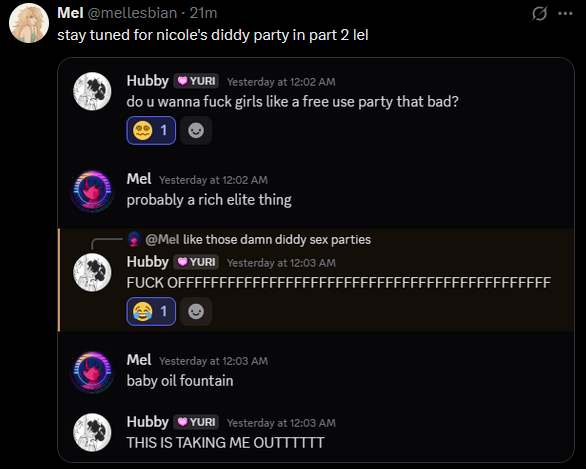Screen dimensions: 586x469
Task: Click Hubby's avatar on the replied message
Action: (x=92, y=272)
